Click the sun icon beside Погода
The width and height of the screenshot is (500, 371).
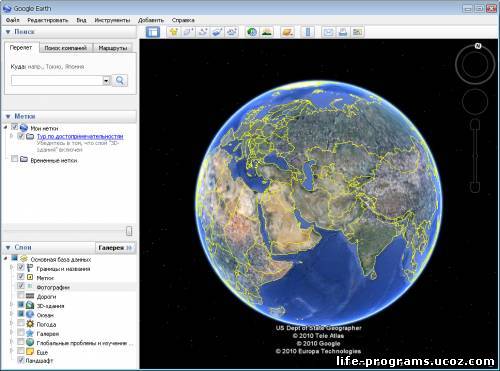[x=30, y=324]
